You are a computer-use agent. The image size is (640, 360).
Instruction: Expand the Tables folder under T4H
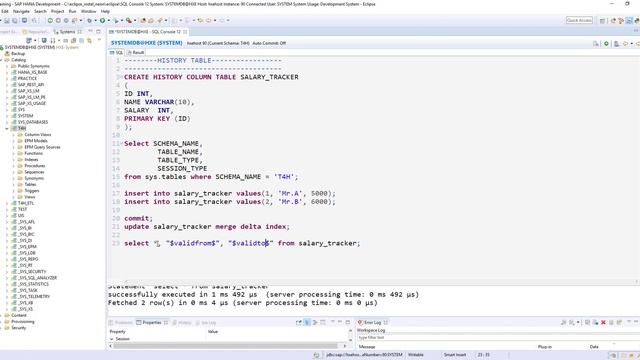13,184
